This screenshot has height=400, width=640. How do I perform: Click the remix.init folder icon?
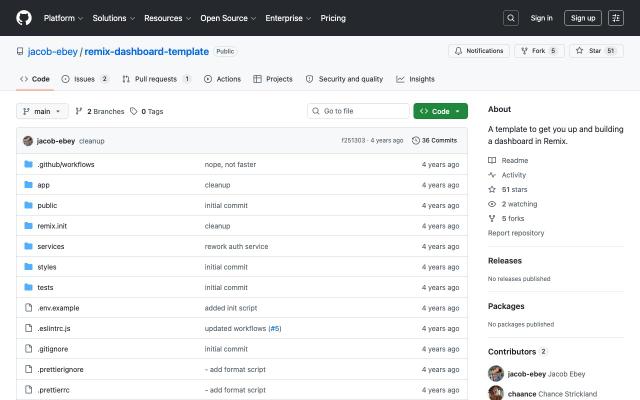coord(28,226)
